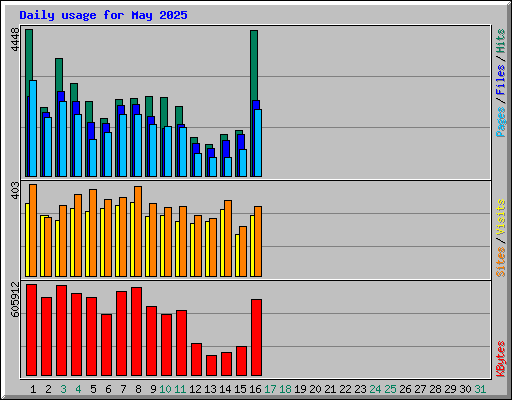
Task: Click the blue 'Files' legend label
Action: 501,80
